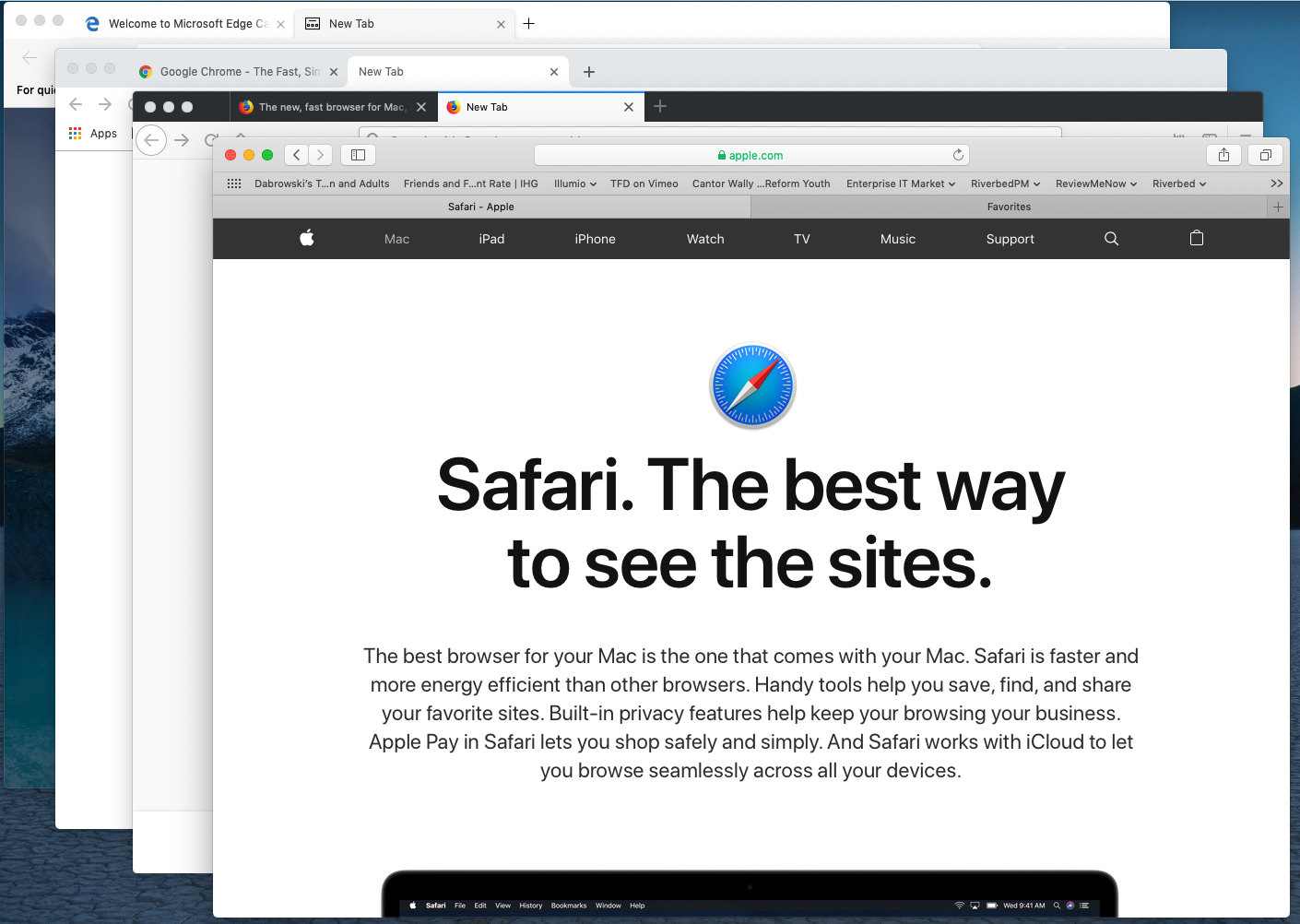Click the reload page icon in address bar
Viewport: 1300px width, 924px height.
[x=958, y=155]
